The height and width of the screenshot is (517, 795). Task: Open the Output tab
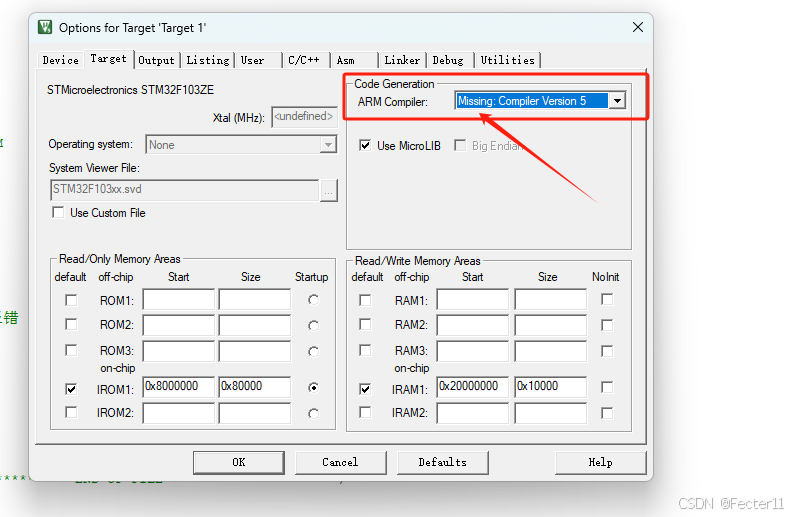coord(156,60)
